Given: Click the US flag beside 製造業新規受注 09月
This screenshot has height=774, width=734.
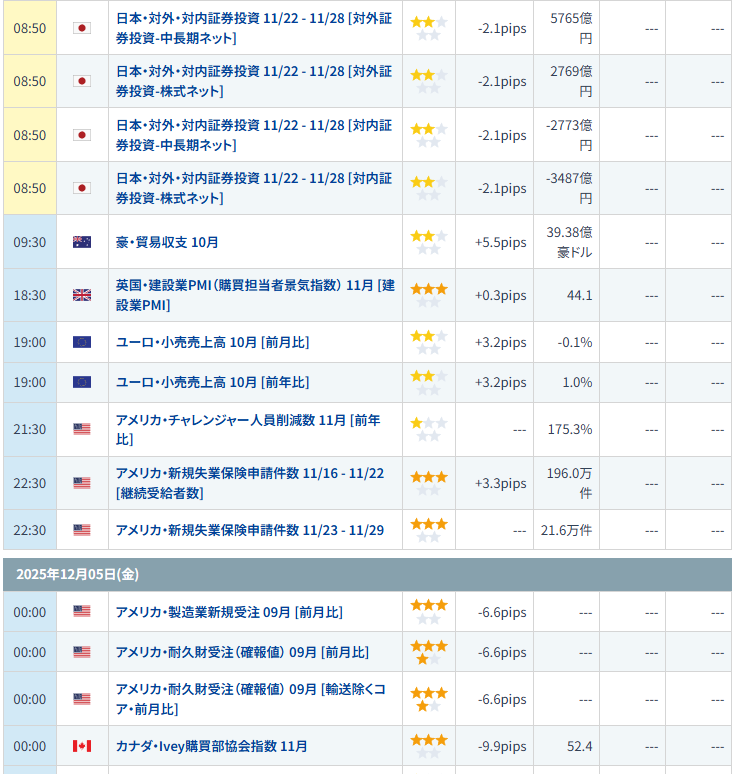Looking at the screenshot, I should pyautogui.click(x=82, y=611).
